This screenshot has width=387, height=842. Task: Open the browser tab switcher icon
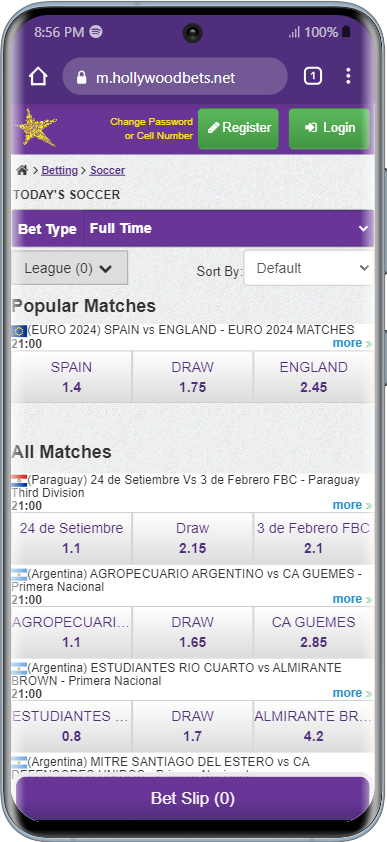coord(312,77)
